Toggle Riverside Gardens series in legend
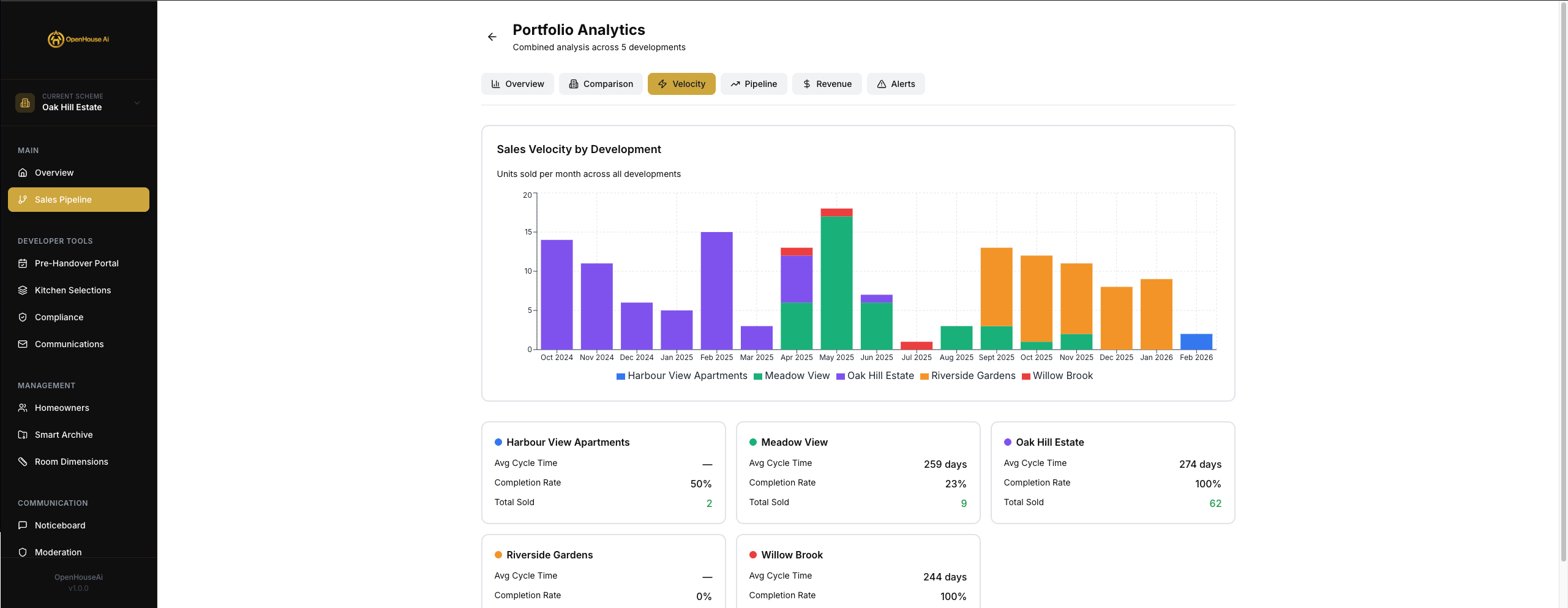 967,376
